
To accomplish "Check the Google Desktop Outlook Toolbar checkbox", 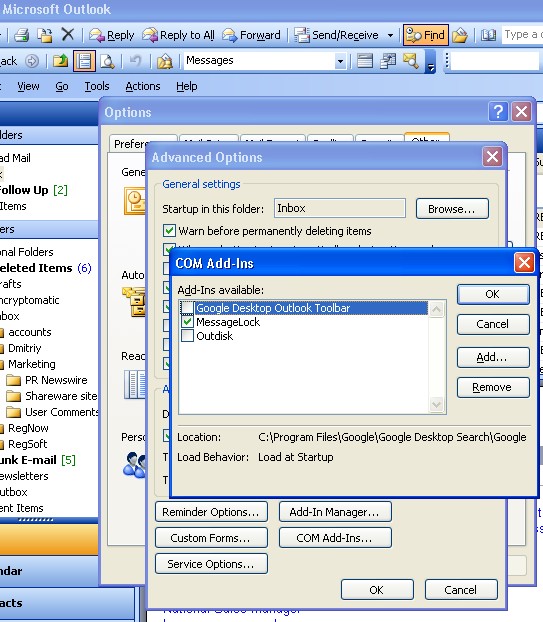I will pos(187,308).
